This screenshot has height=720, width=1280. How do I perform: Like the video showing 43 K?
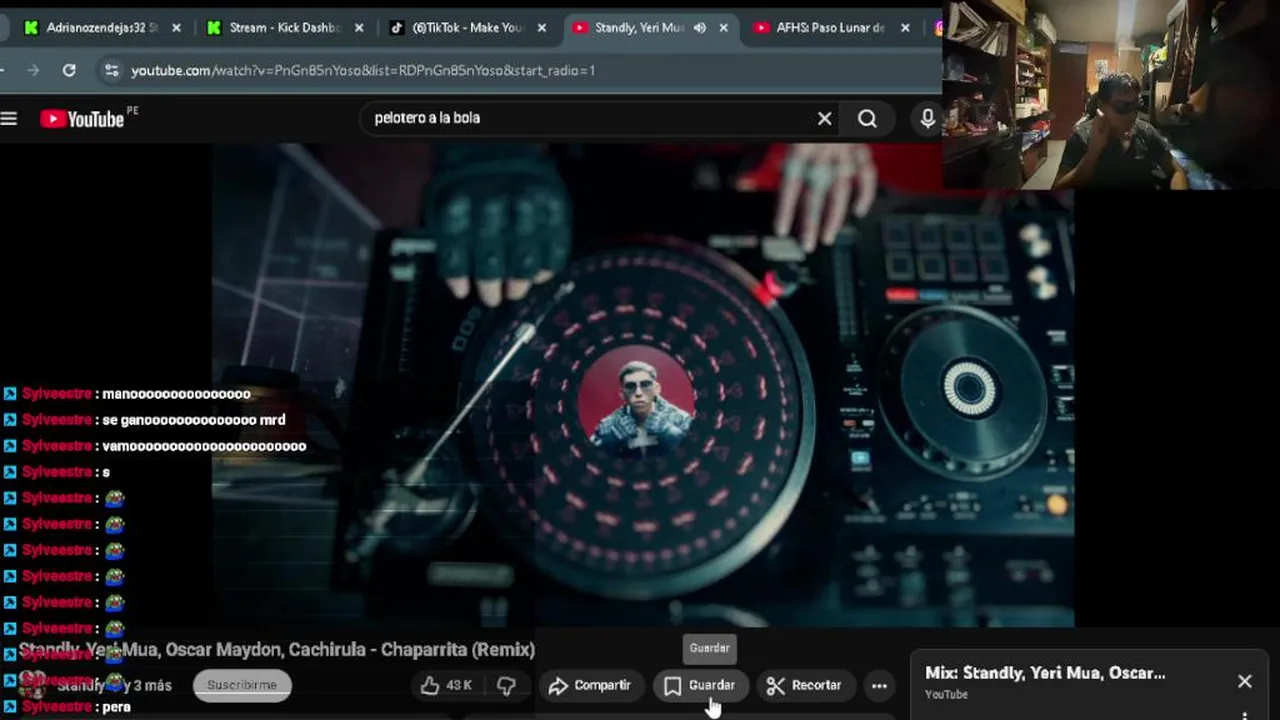(x=446, y=685)
